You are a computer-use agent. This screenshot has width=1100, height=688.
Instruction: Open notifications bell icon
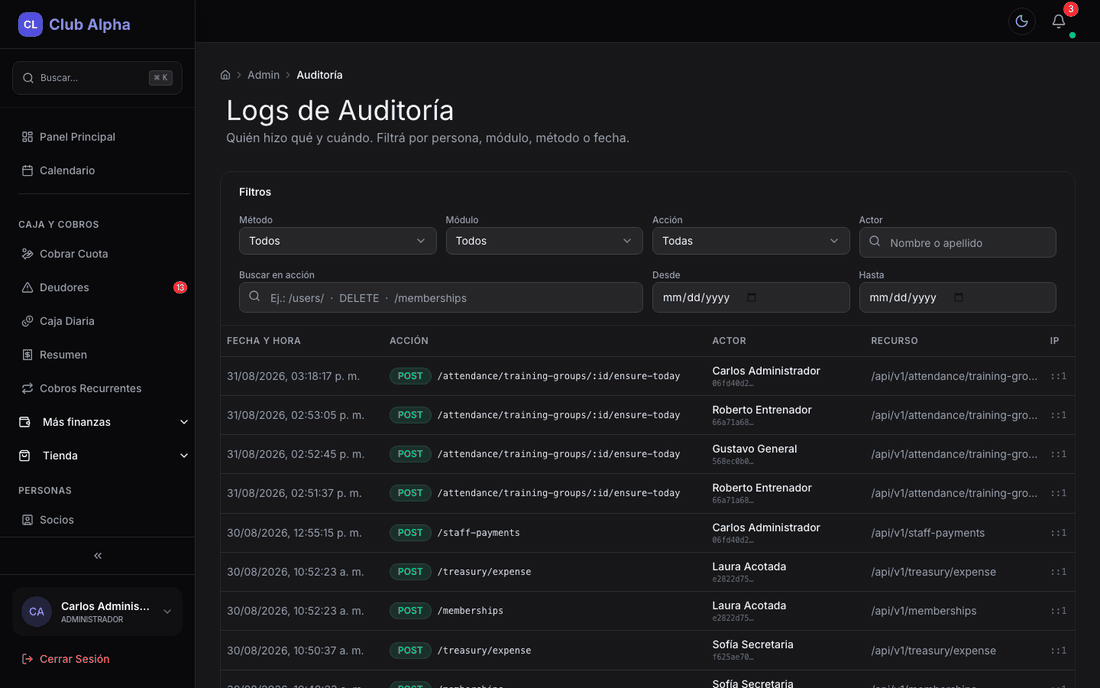[x=1059, y=21]
